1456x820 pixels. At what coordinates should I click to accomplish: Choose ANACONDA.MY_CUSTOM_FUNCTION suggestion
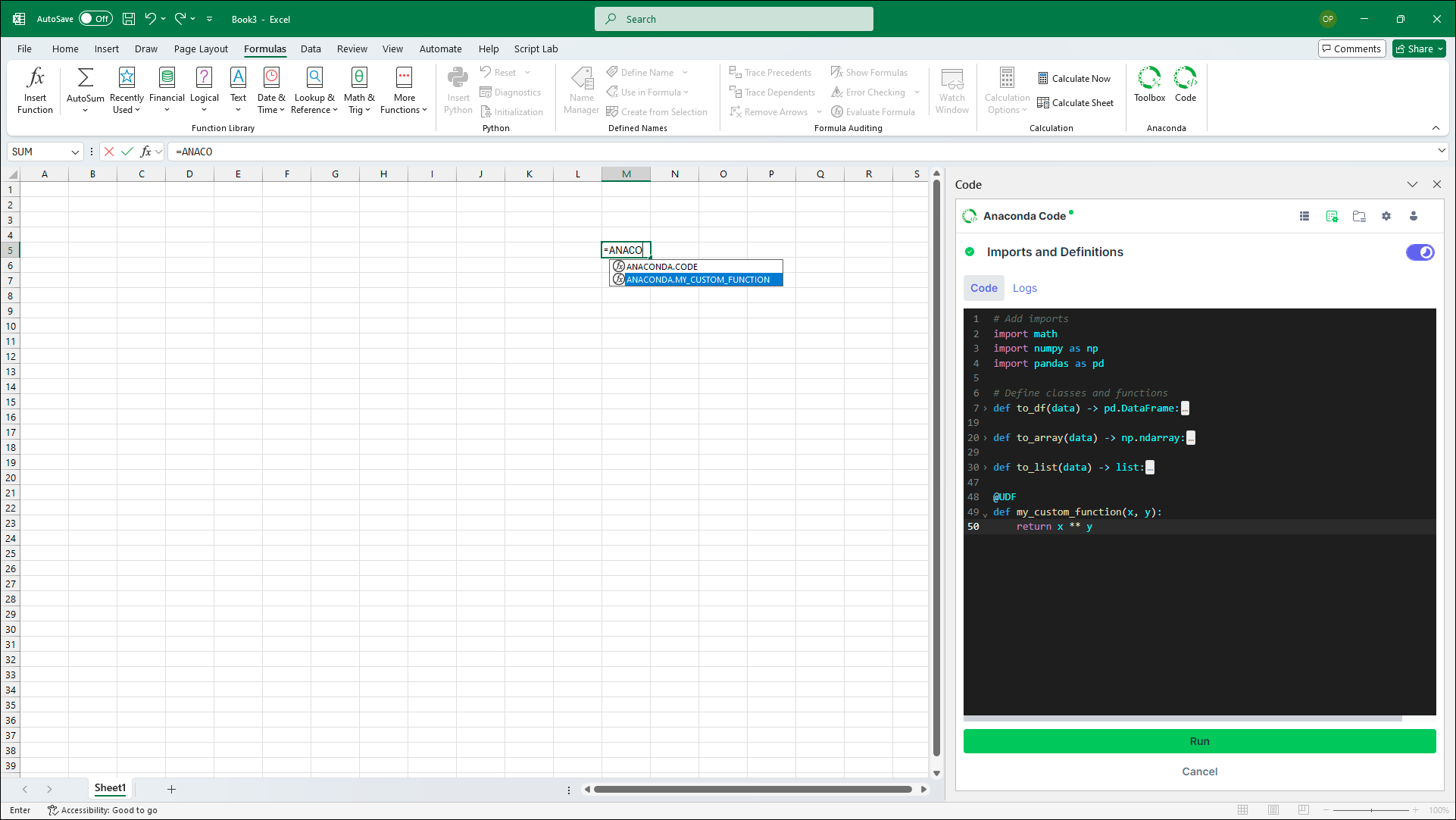pos(696,280)
